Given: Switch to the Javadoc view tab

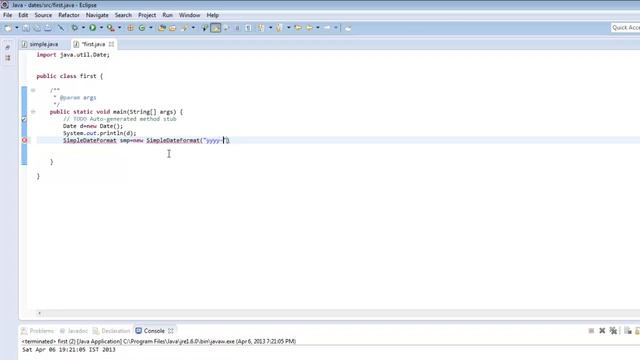Looking at the screenshot, I should pos(73,331).
